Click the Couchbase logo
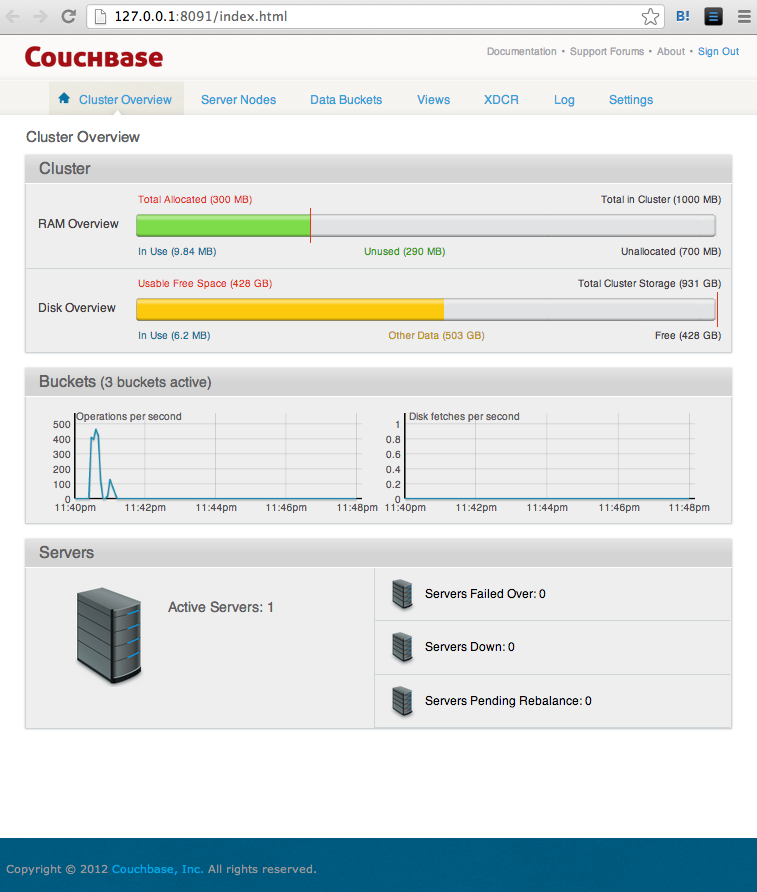The height and width of the screenshot is (892, 757). pos(94,57)
